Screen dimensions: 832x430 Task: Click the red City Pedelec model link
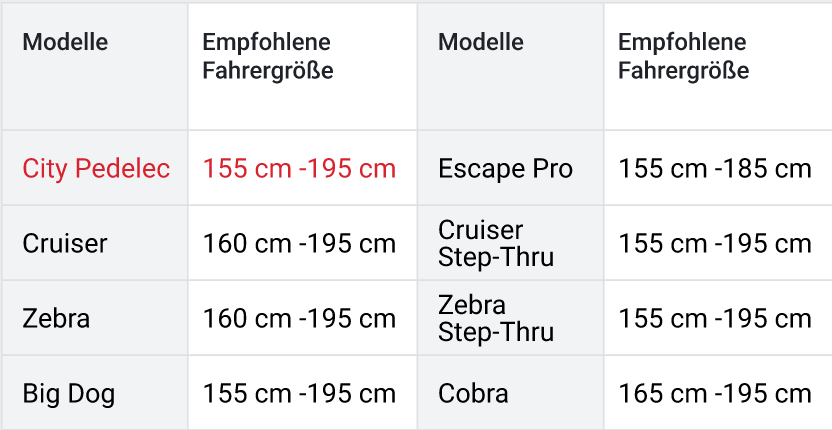pos(96,168)
